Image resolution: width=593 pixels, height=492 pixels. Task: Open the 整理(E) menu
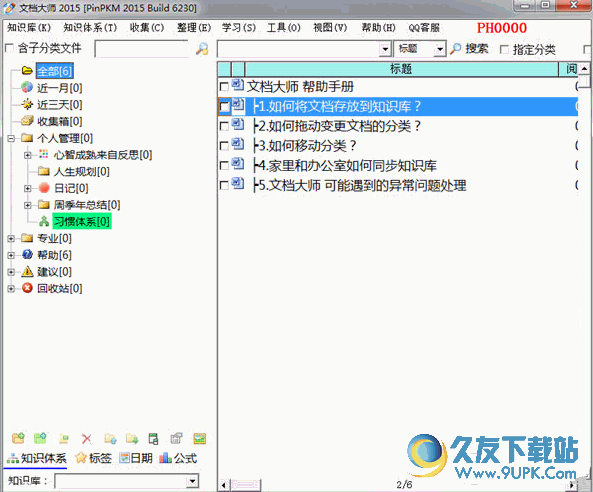(x=194, y=28)
